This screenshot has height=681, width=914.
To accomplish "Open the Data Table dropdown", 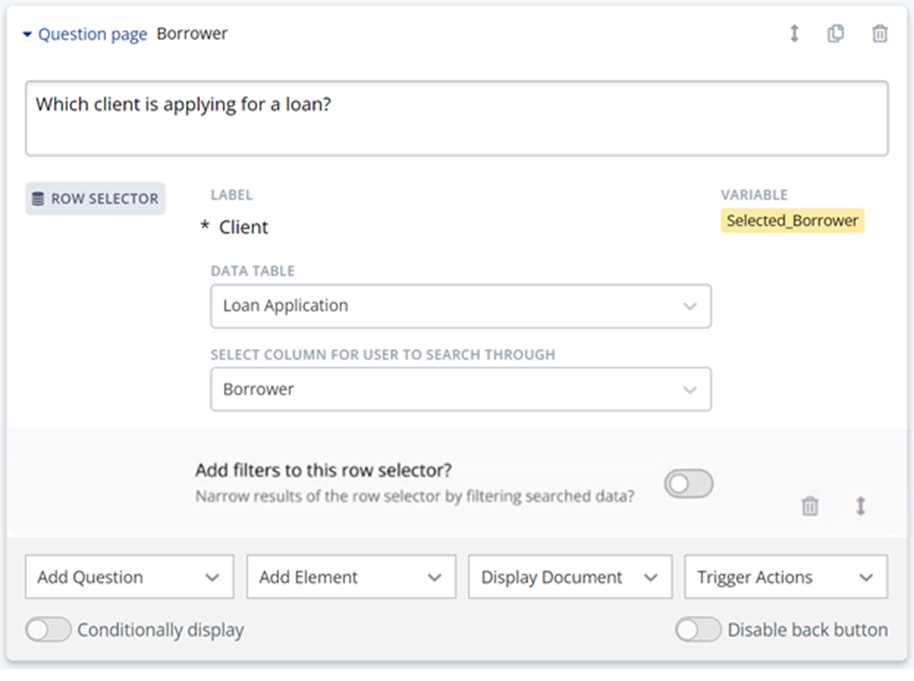I will (x=460, y=306).
